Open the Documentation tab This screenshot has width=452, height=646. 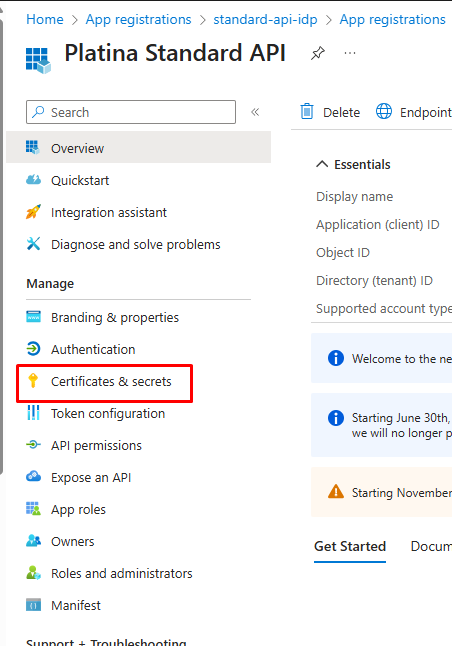[x=431, y=546]
